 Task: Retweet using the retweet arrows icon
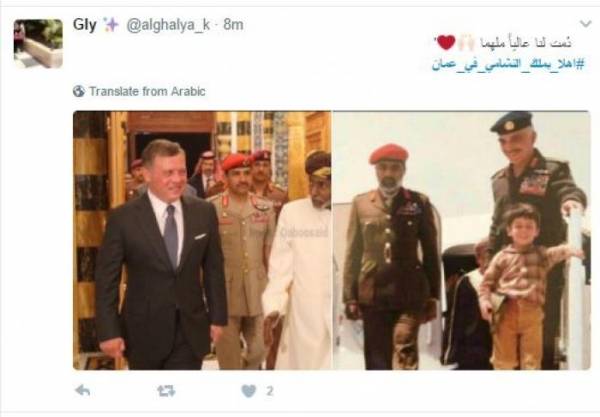(166, 391)
